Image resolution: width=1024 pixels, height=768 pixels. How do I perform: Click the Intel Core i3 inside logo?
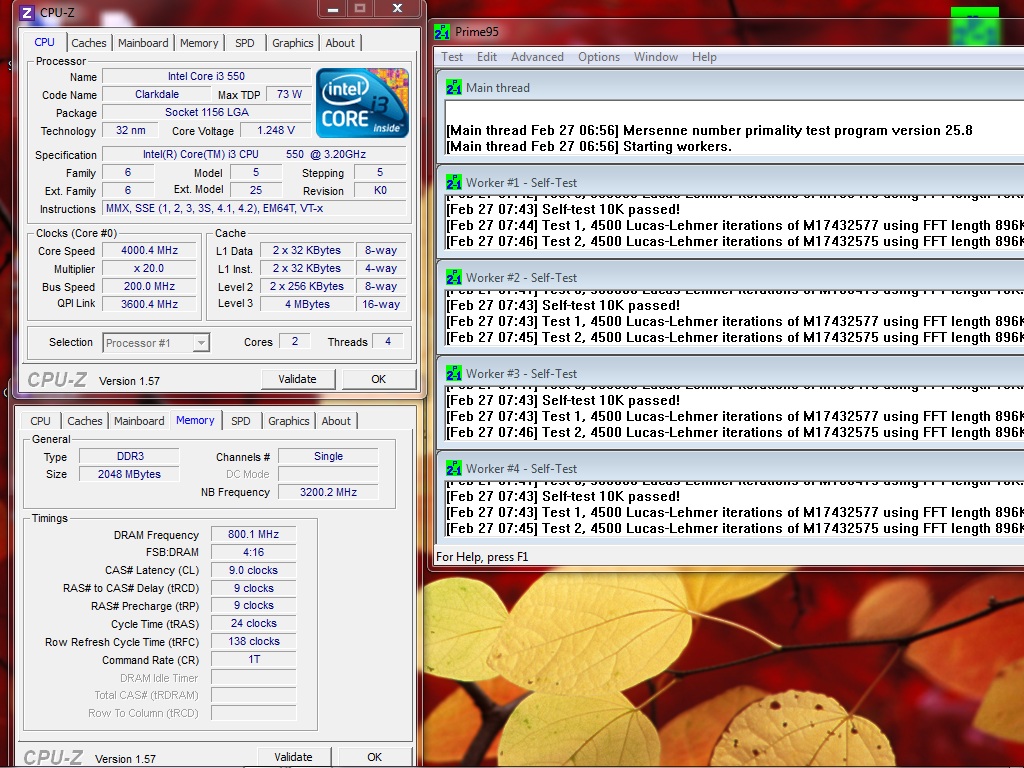362,103
